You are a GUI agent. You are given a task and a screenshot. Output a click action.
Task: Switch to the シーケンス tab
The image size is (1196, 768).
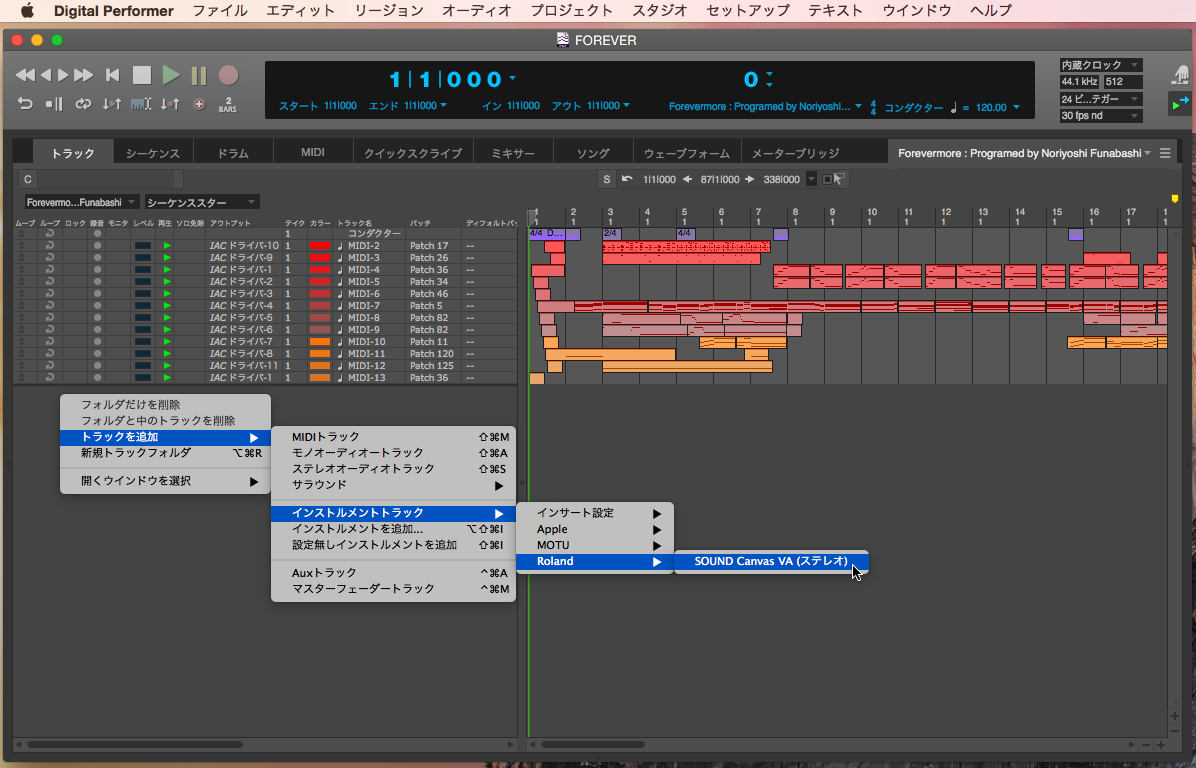pyautogui.click(x=153, y=153)
